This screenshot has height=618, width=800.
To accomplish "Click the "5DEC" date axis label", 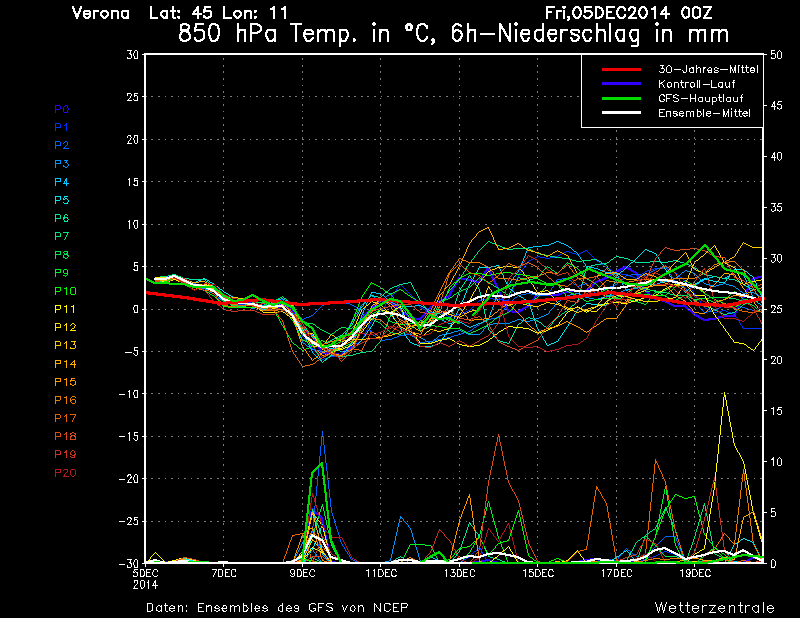I will pos(146,574).
